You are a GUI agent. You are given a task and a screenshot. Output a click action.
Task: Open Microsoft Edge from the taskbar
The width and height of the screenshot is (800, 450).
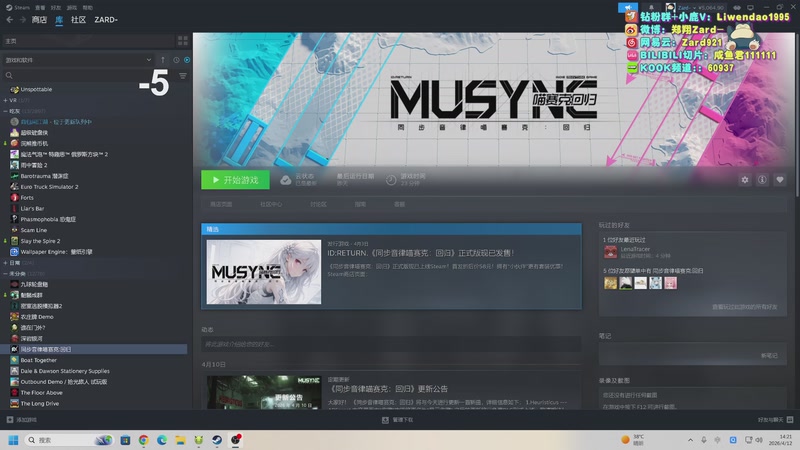[x=162, y=440]
